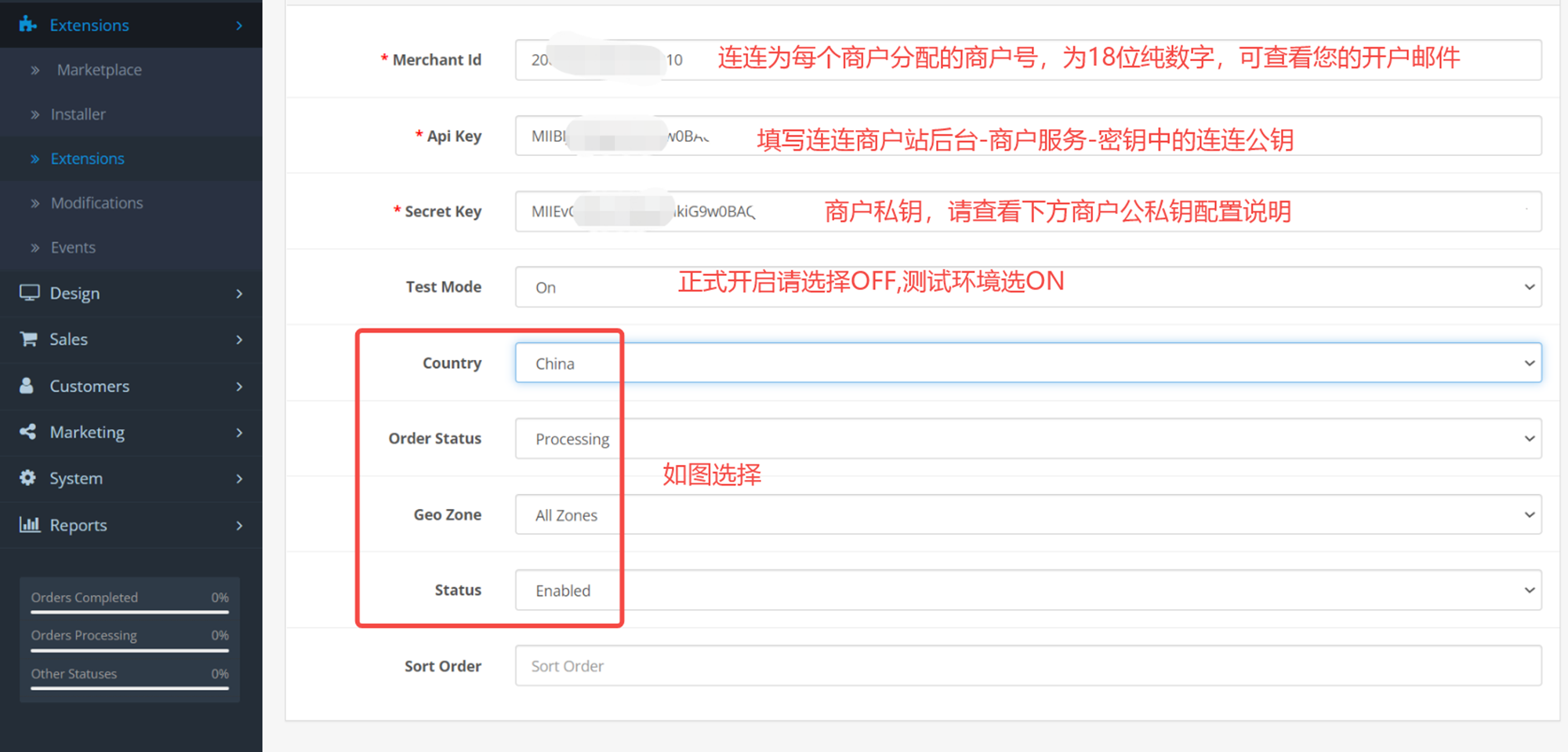Open the Sales menu label

tap(68, 340)
